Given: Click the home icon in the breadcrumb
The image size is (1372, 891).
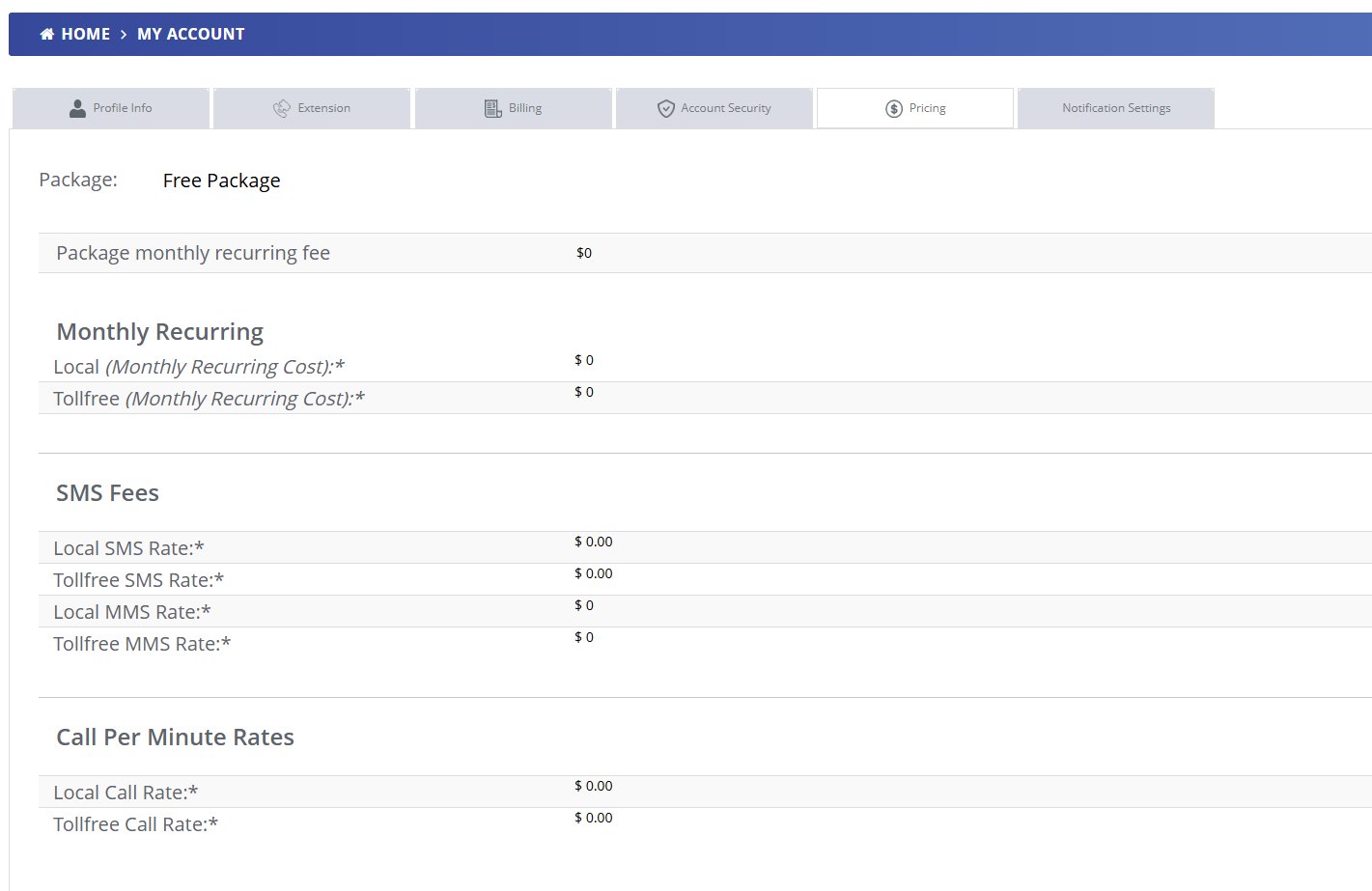Looking at the screenshot, I should (46, 33).
